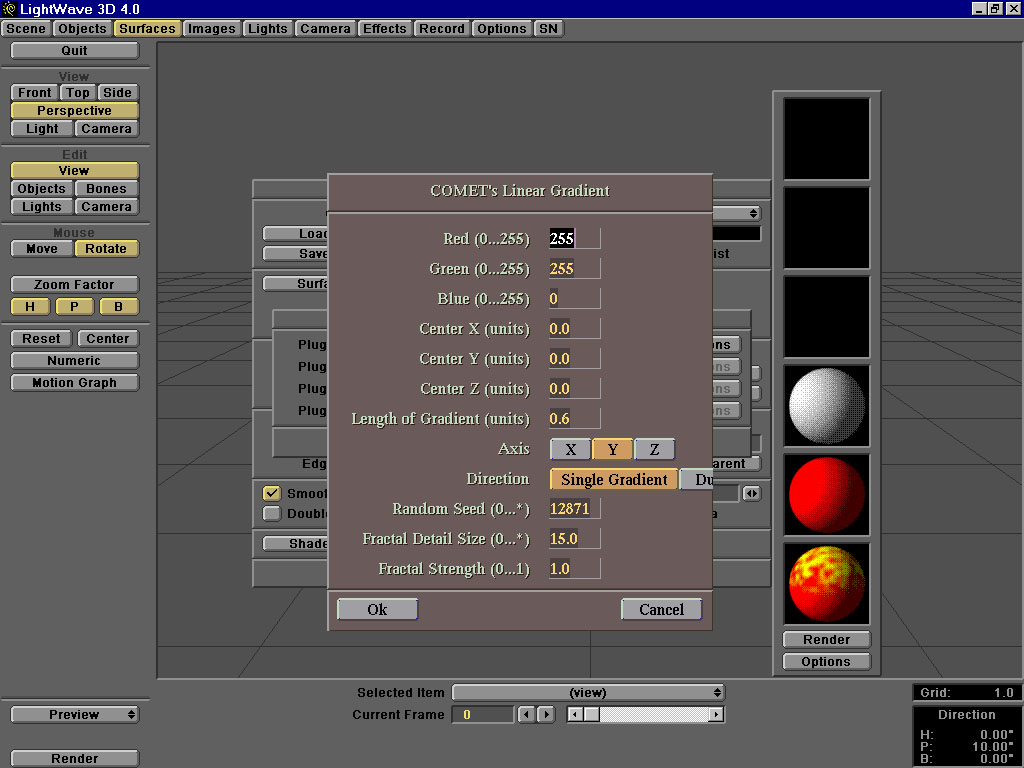Confirm the gradient dialog with Ok
Image resolution: width=1024 pixels, height=768 pixels.
[377, 609]
